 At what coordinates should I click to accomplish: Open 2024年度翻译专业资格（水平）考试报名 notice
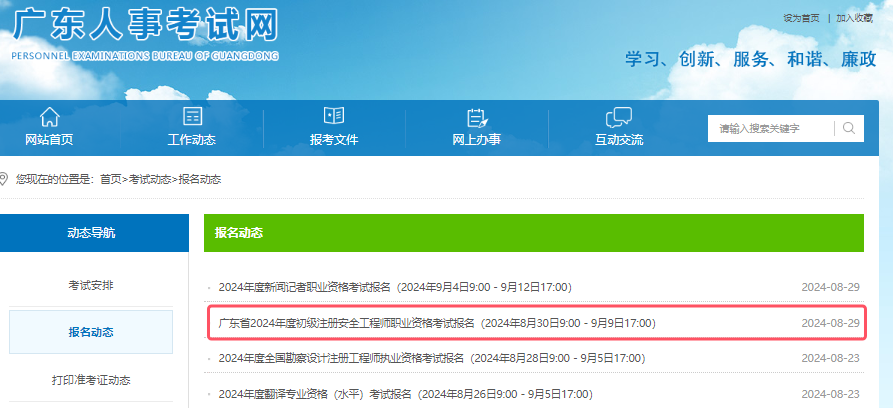tap(405, 394)
